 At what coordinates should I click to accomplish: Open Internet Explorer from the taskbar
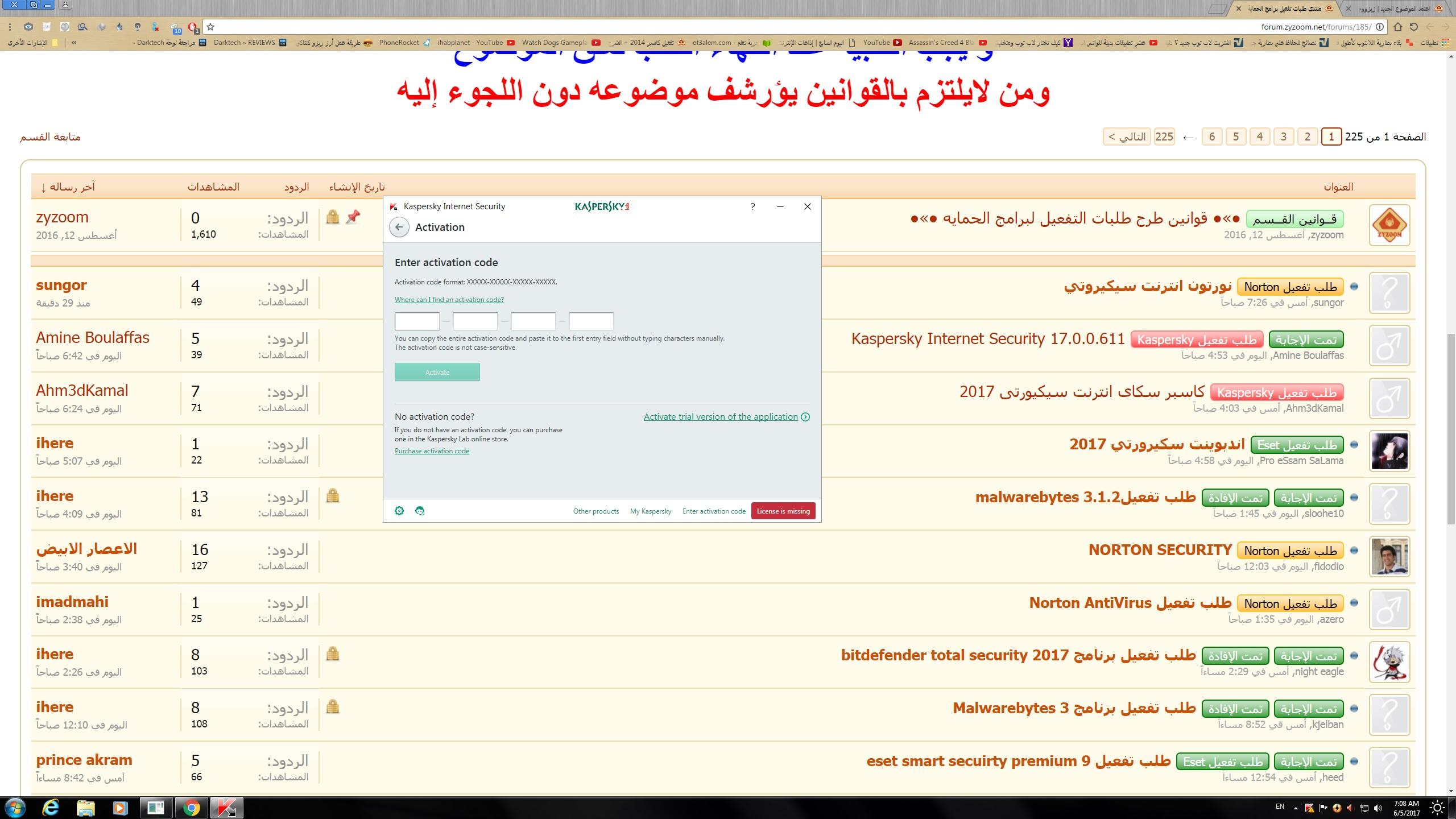51,808
